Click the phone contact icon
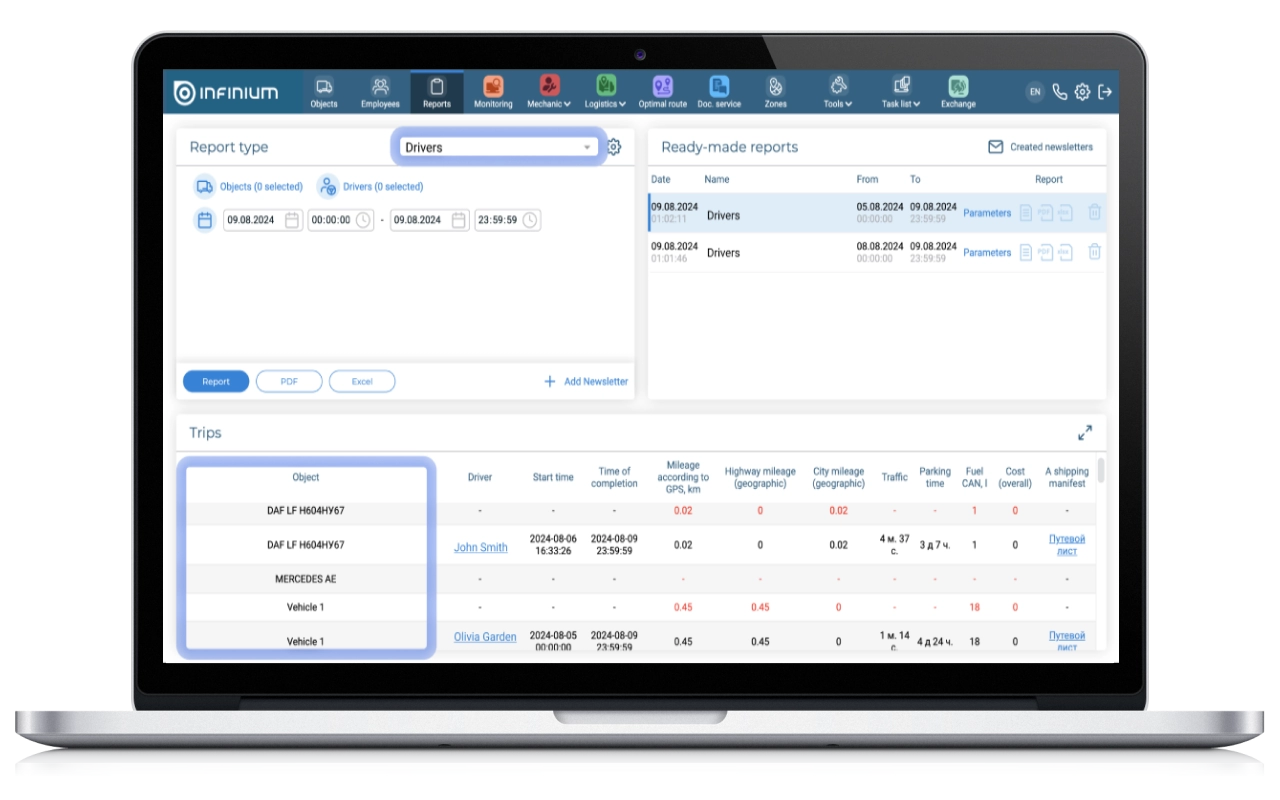The height and width of the screenshot is (800, 1280). coord(1060,92)
